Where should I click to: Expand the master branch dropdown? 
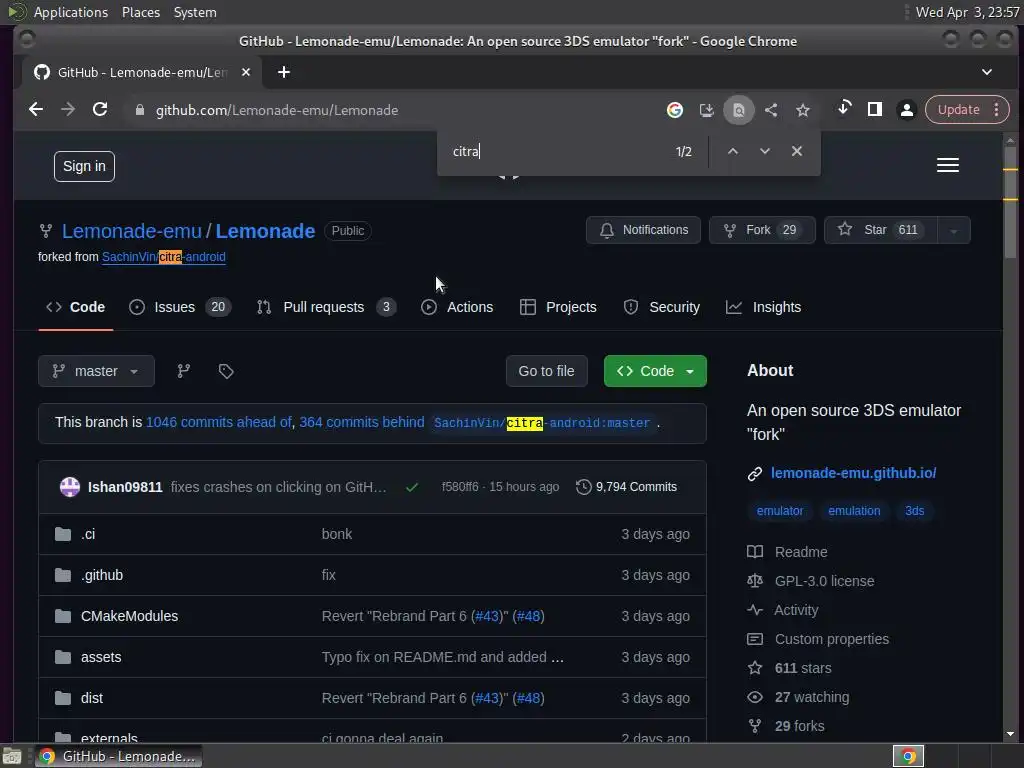[x=96, y=371]
